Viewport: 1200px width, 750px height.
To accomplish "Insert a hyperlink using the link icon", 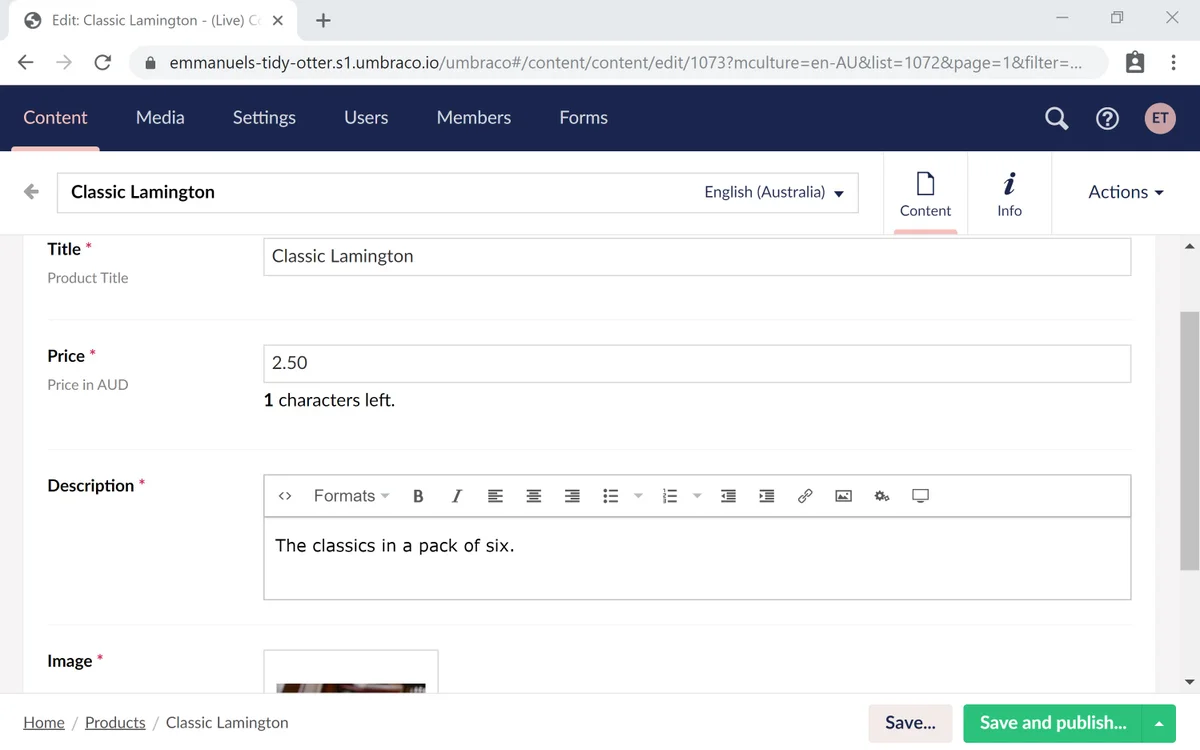I will click(x=805, y=495).
